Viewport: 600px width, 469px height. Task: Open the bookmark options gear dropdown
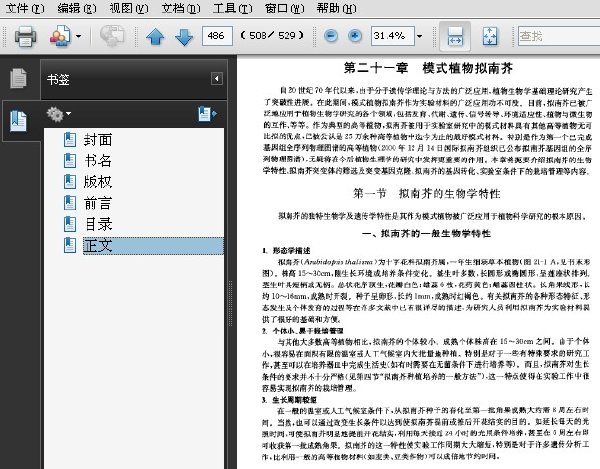pyautogui.click(x=58, y=114)
